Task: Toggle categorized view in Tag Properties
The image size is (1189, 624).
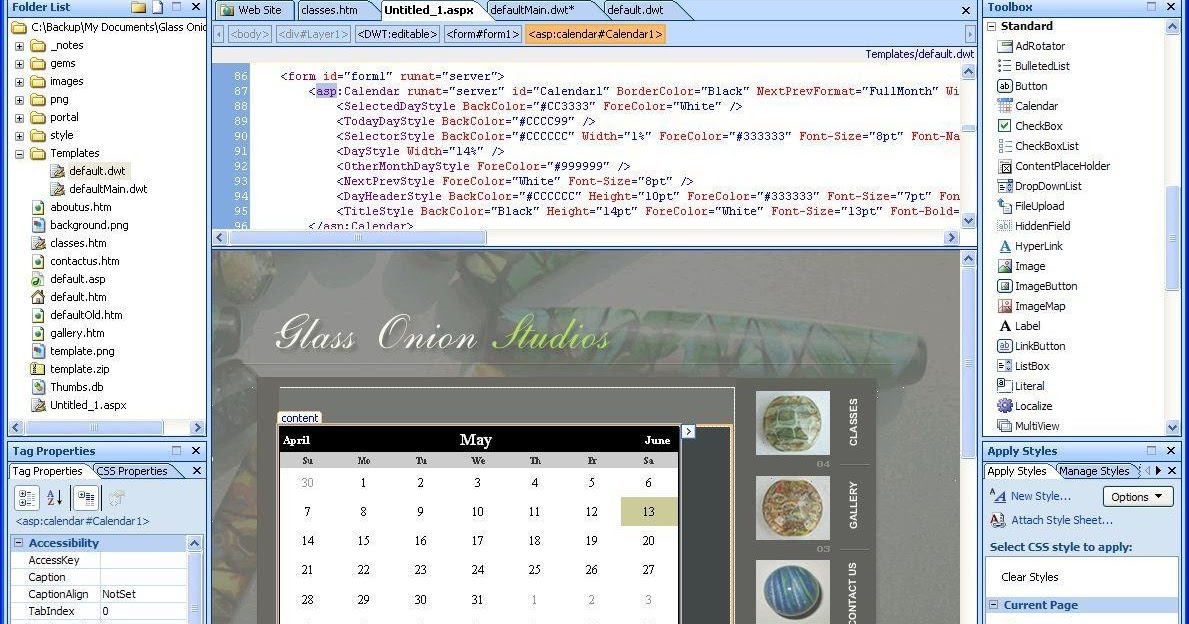Action: [x=26, y=497]
